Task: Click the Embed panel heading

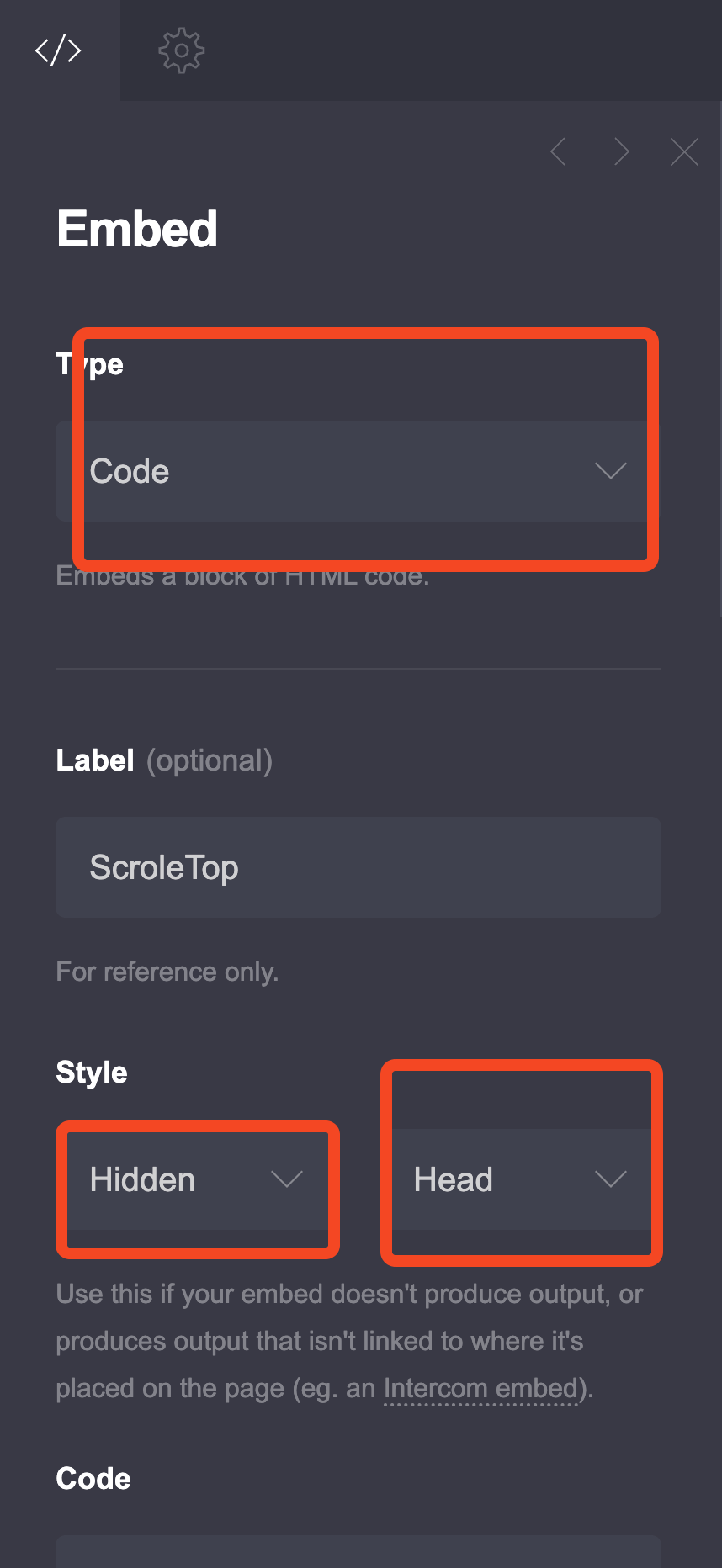Action: [136, 228]
